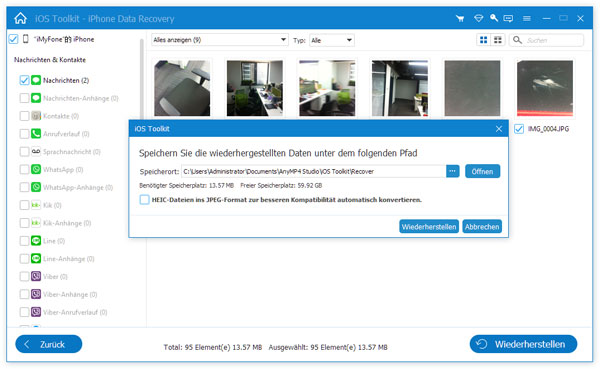600x369 pixels.
Task: Browse folder with the ellipsis button
Action: [452, 171]
